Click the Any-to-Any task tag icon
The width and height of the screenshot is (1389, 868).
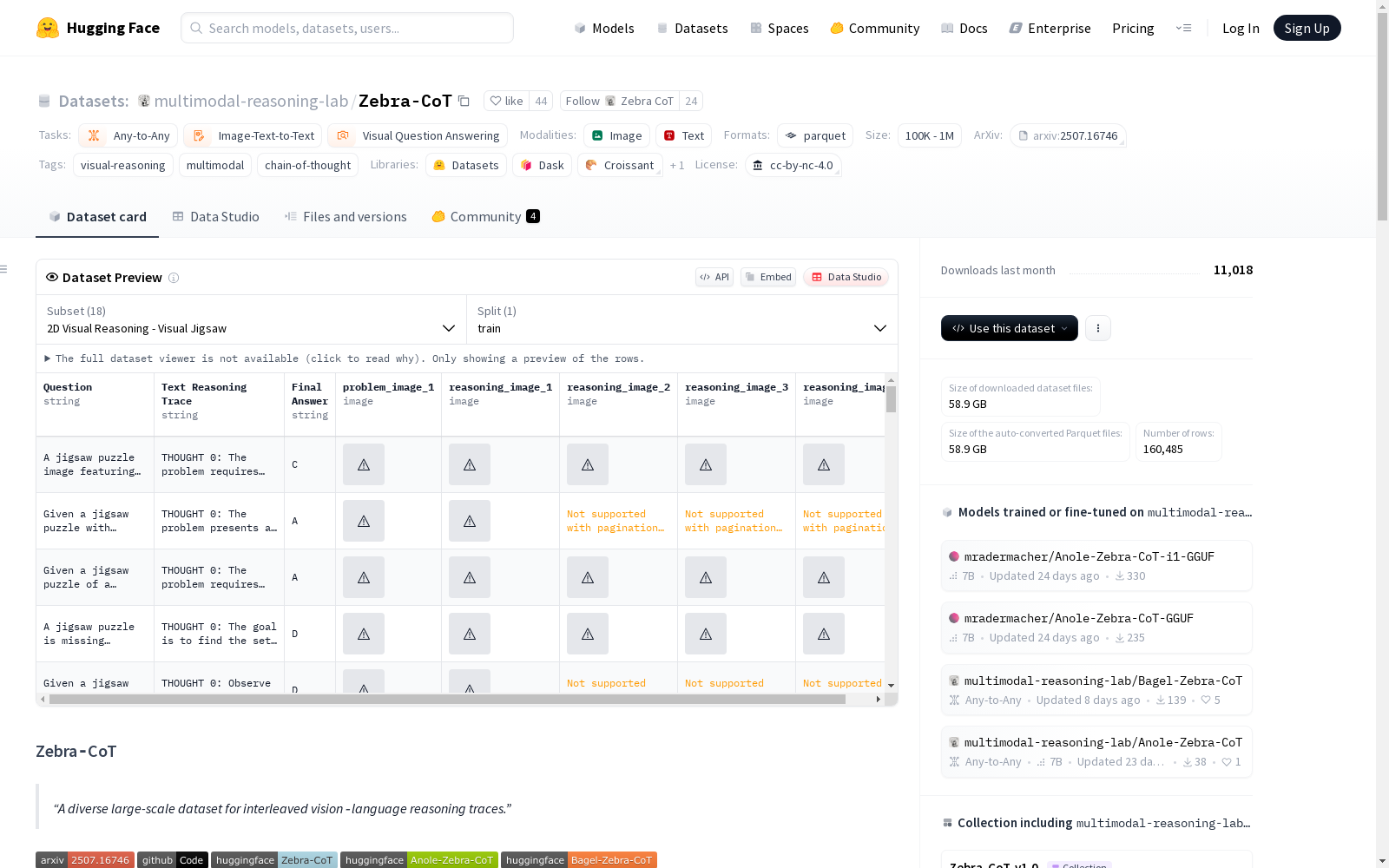pos(94,135)
